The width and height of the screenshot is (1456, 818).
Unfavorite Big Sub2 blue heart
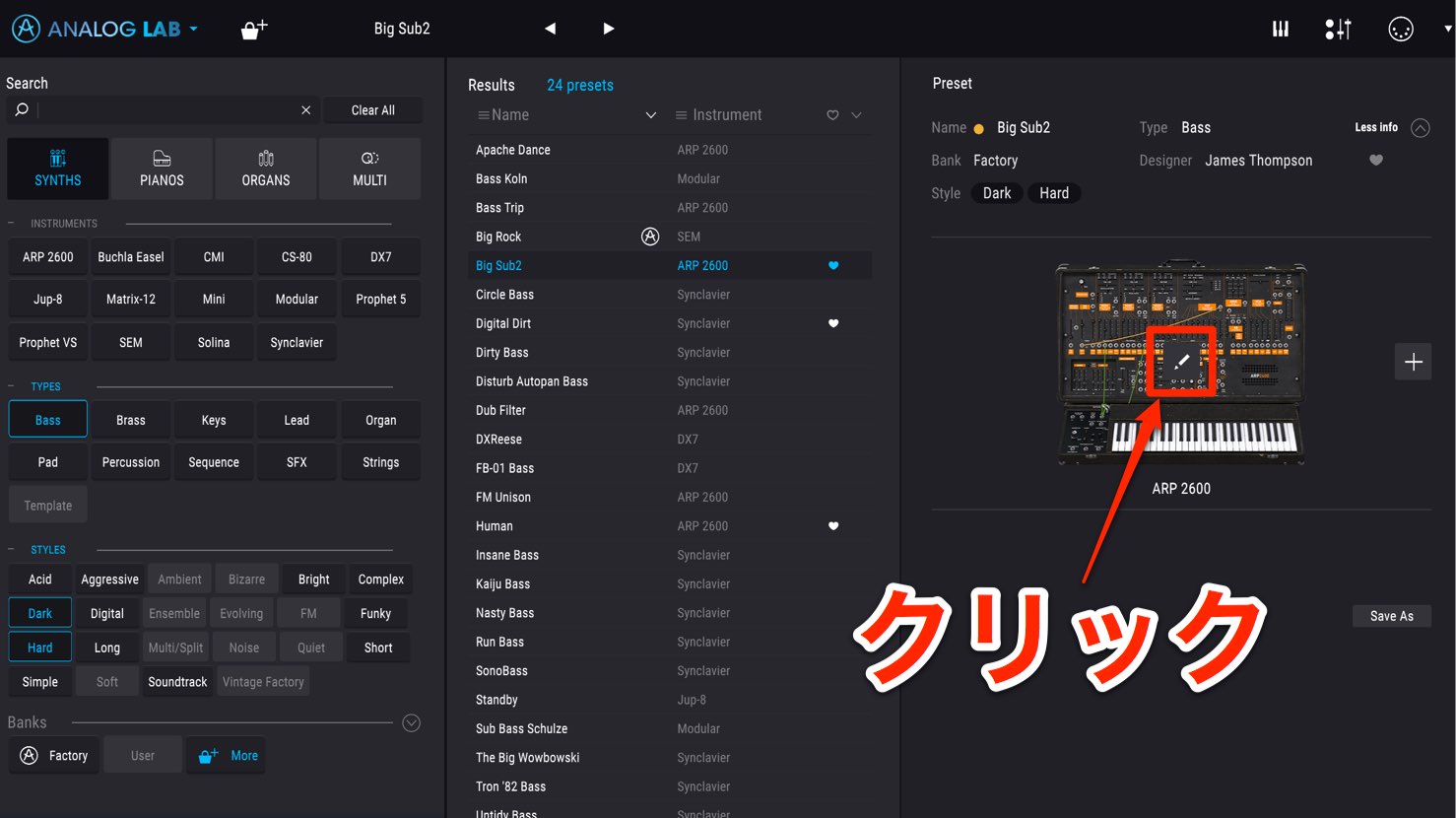coord(833,266)
